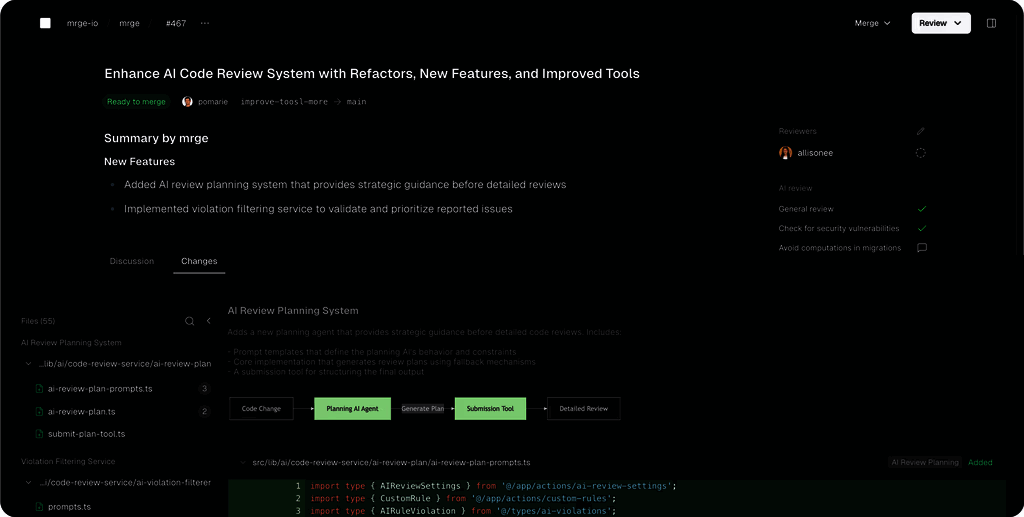Collapse the ai-review-plan folder in file tree
Viewport: 1024px width, 517px height.
(x=28, y=364)
